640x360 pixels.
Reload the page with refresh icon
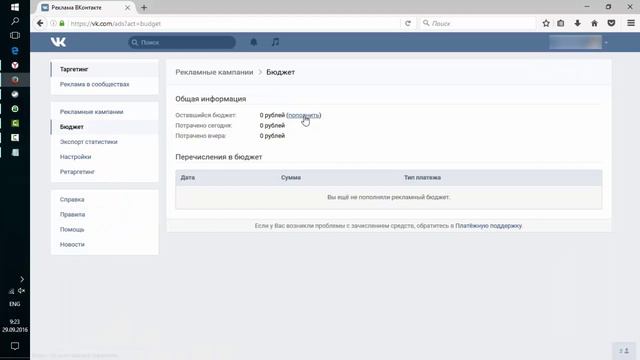coord(407,23)
